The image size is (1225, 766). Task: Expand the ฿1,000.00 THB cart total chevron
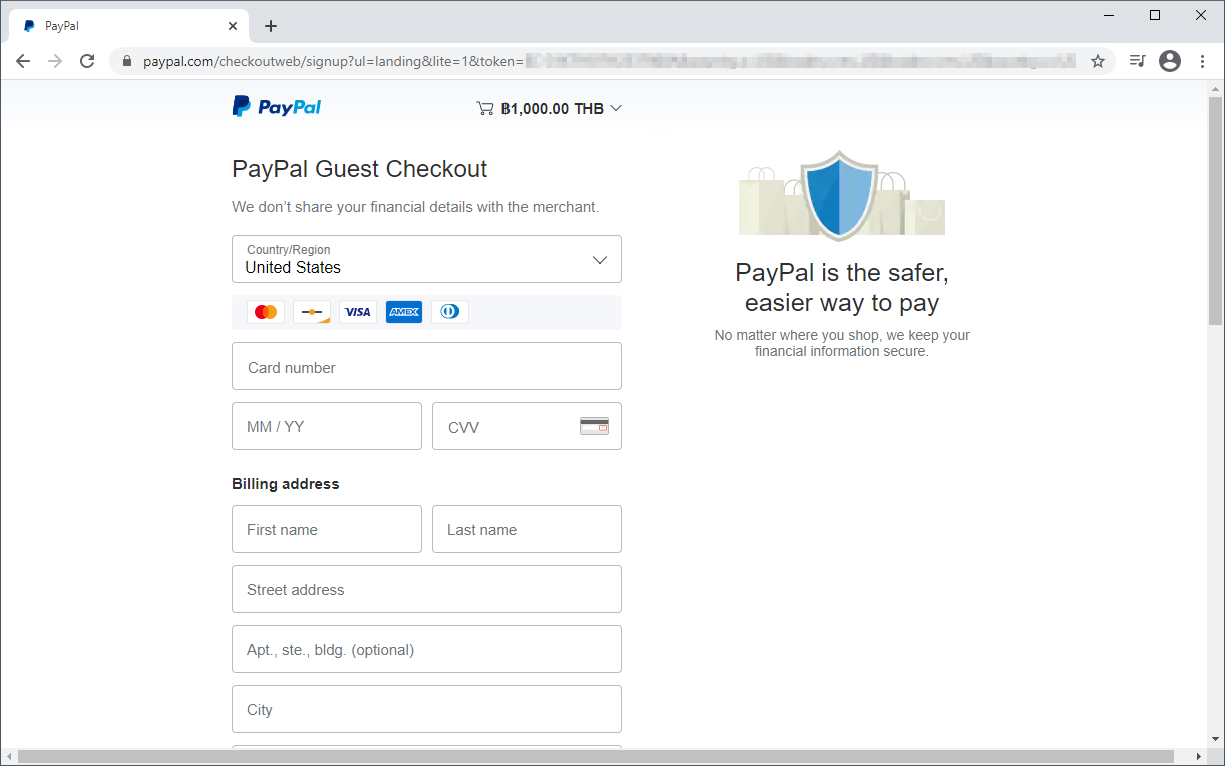[616, 108]
